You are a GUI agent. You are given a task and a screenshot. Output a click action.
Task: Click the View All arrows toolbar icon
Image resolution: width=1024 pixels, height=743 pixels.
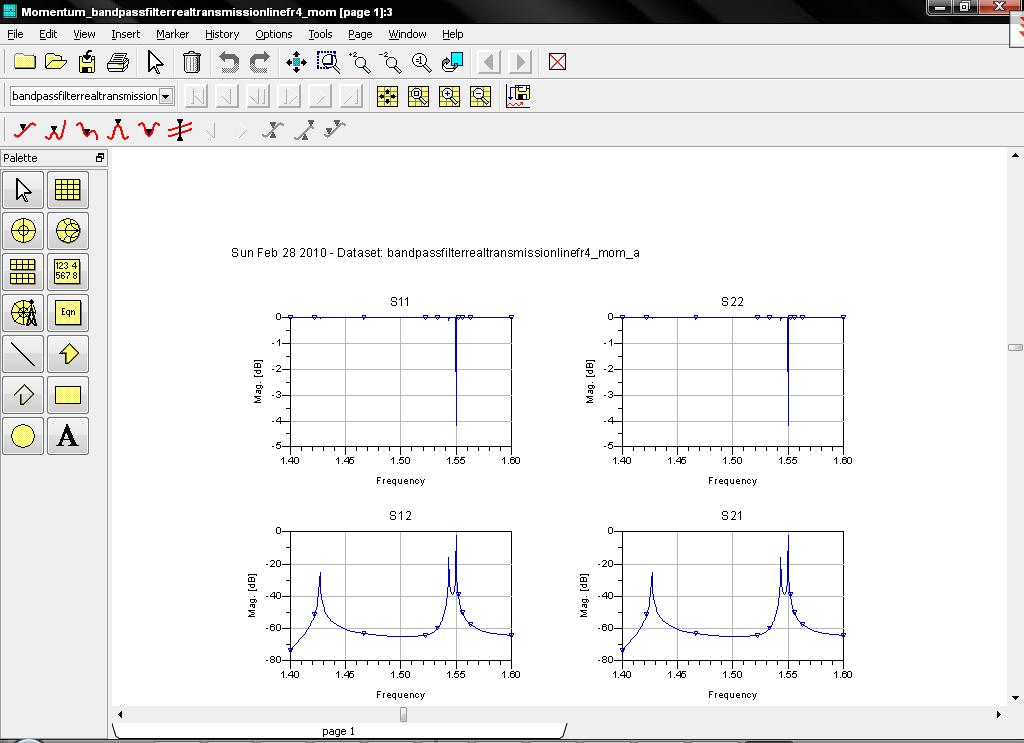(x=296, y=62)
